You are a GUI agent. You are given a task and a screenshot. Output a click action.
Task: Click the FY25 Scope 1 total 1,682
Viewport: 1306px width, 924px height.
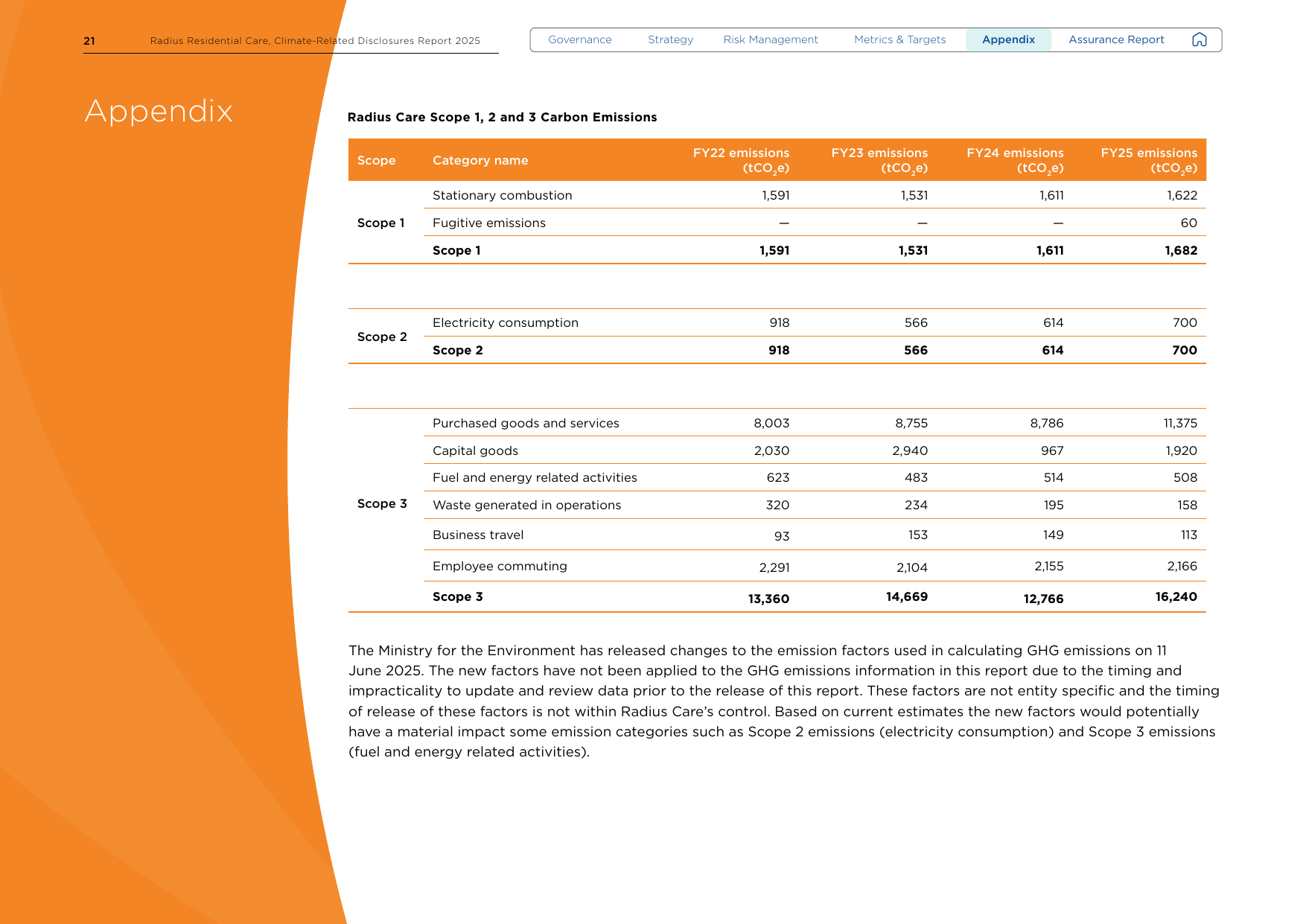[x=1181, y=250]
